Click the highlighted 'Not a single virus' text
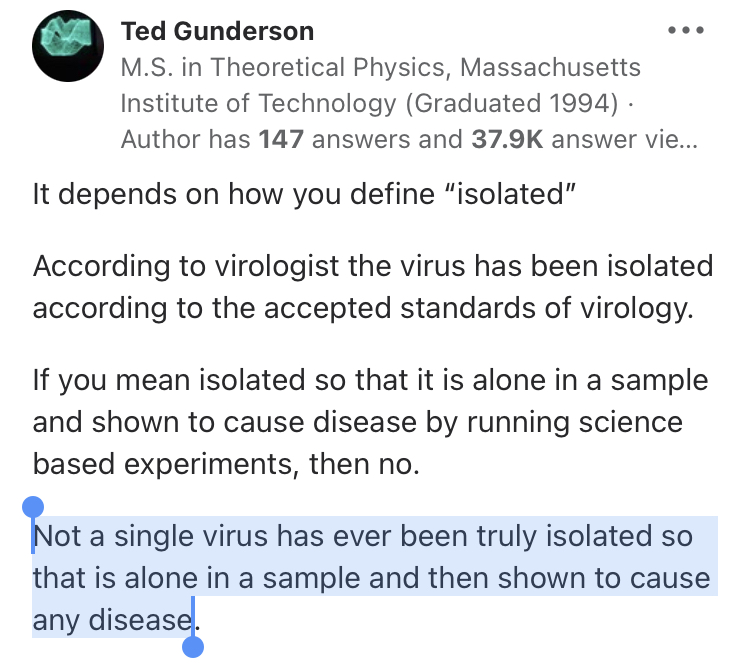The height and width of the screenshot is (670, 750). coord(150,536)
